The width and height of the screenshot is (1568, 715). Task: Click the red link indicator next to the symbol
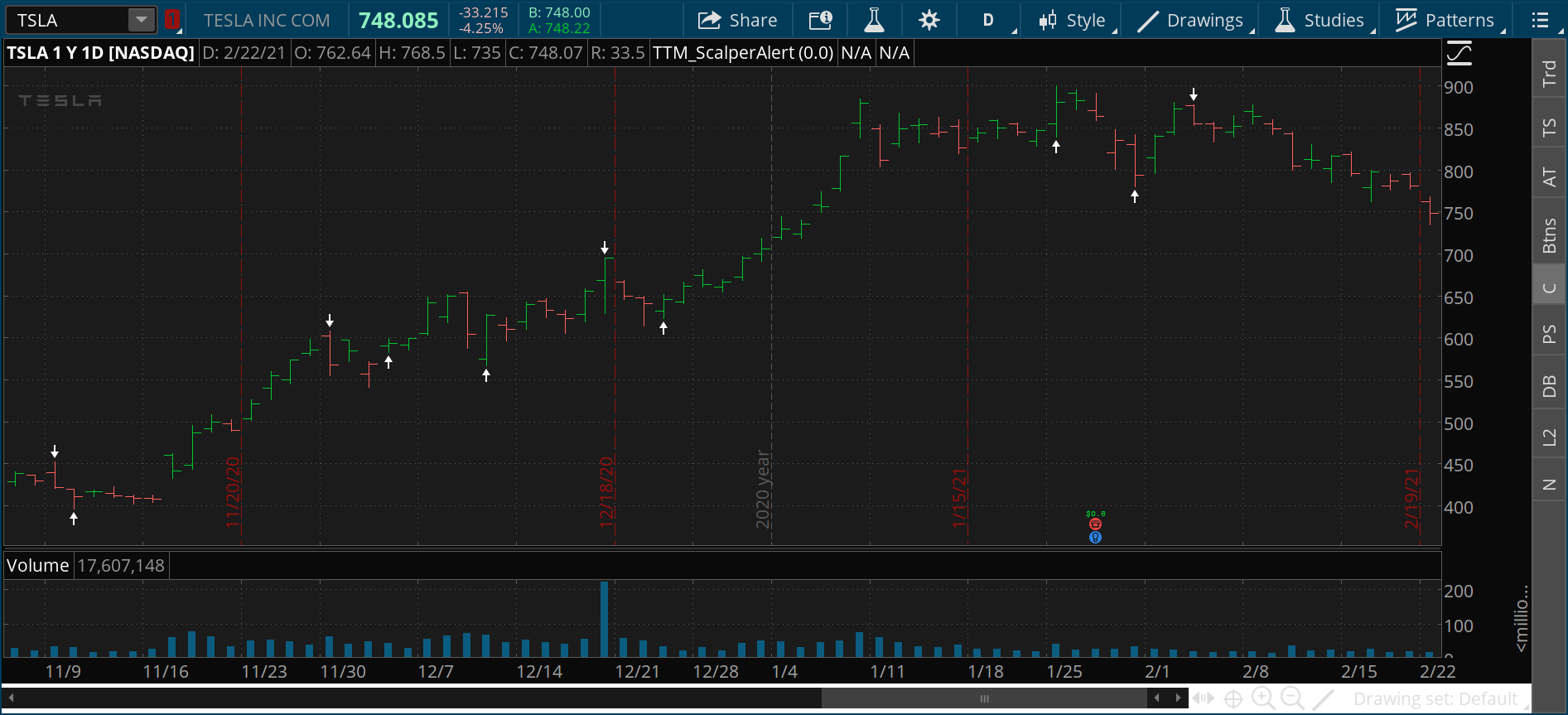[171, 20]
